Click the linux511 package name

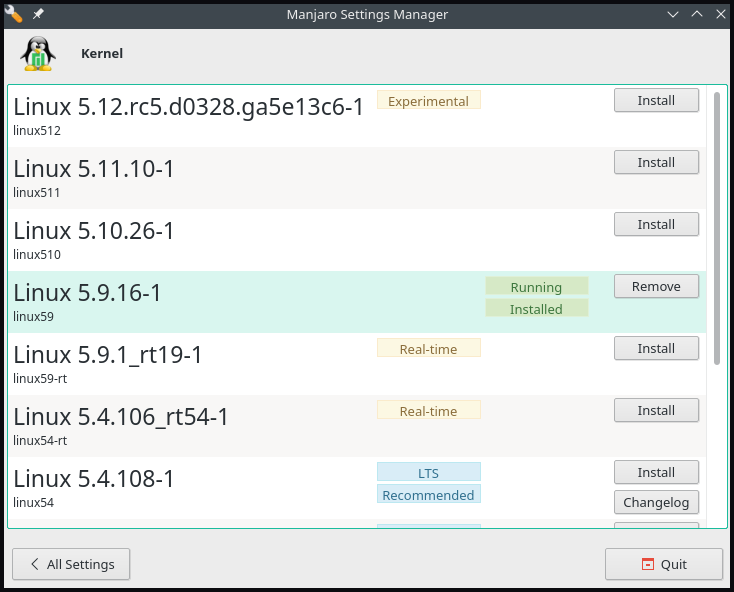[37, 192]
